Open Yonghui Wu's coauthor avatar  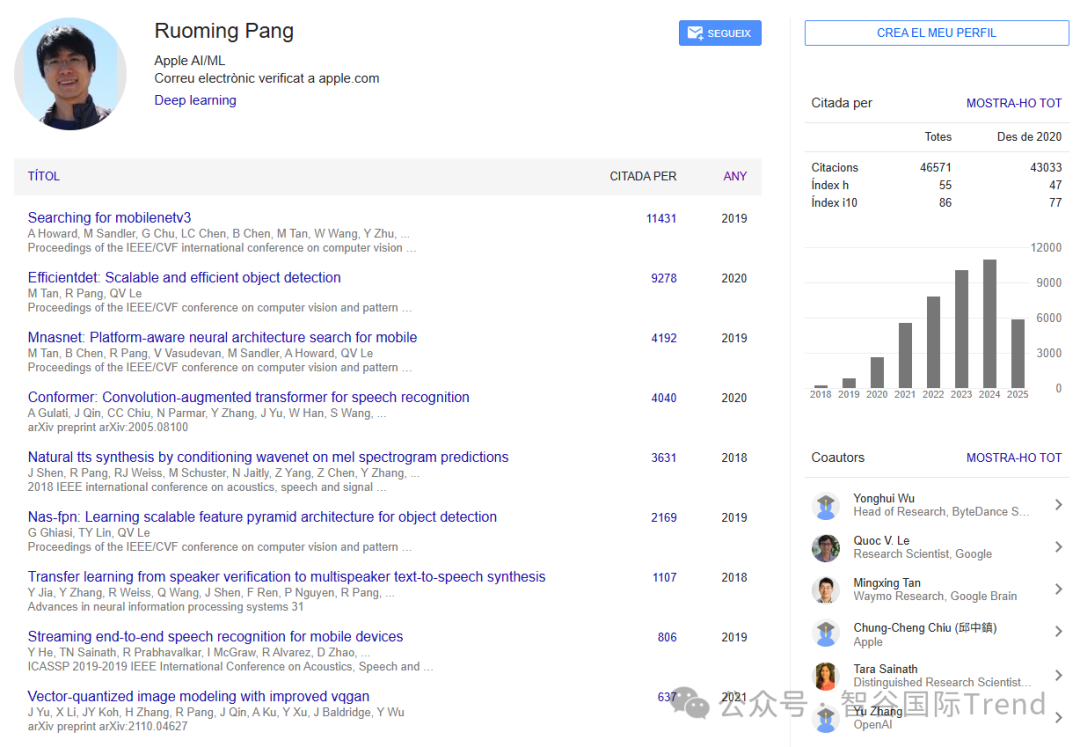tap(825, 505)
